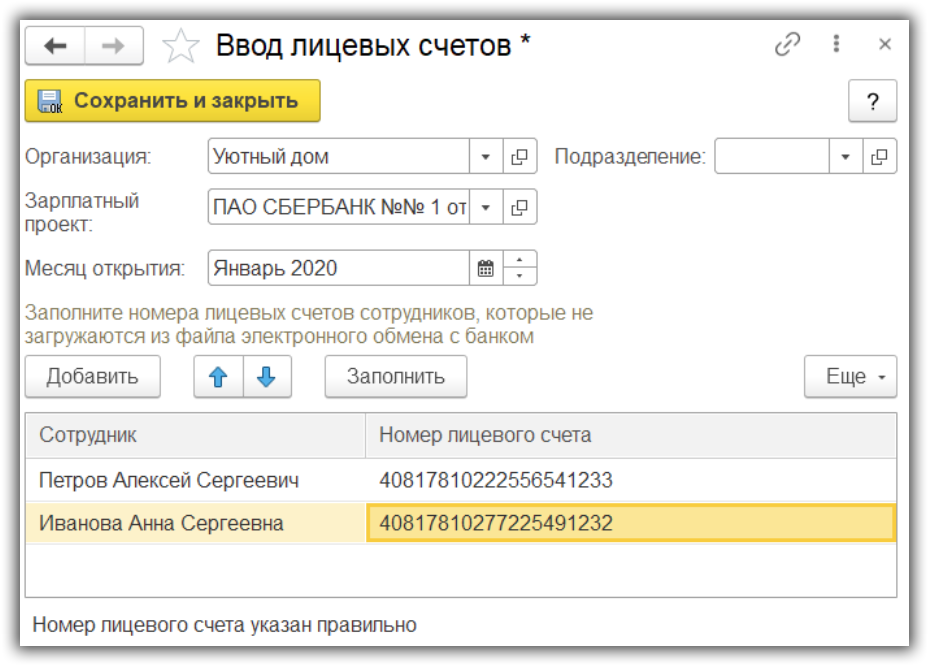Expand the Зарплатный проект dropdown list
929x666 pixels.
click(486, 208)
